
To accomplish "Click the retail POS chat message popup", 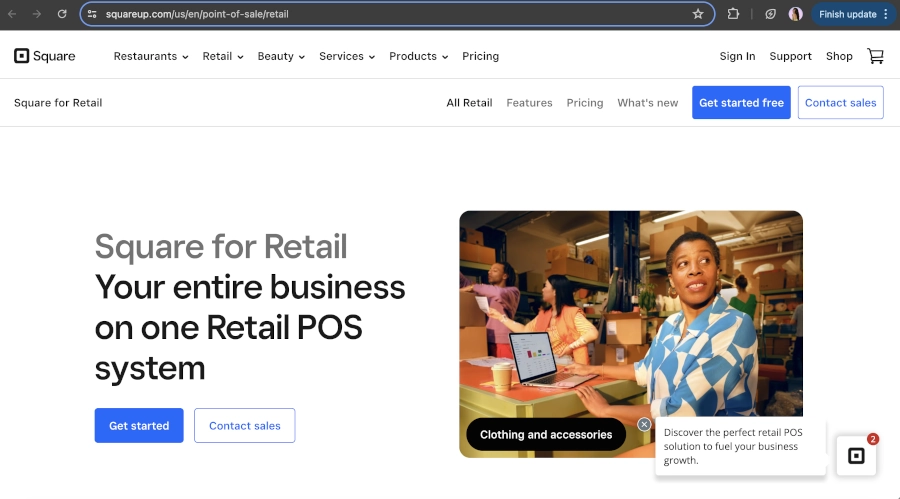I will coord(740,446).
